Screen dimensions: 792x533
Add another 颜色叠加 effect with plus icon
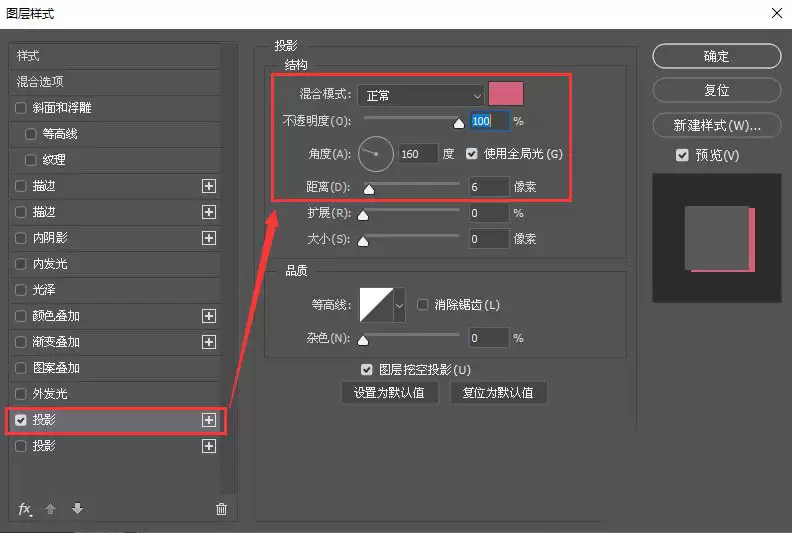click(209, 316)
